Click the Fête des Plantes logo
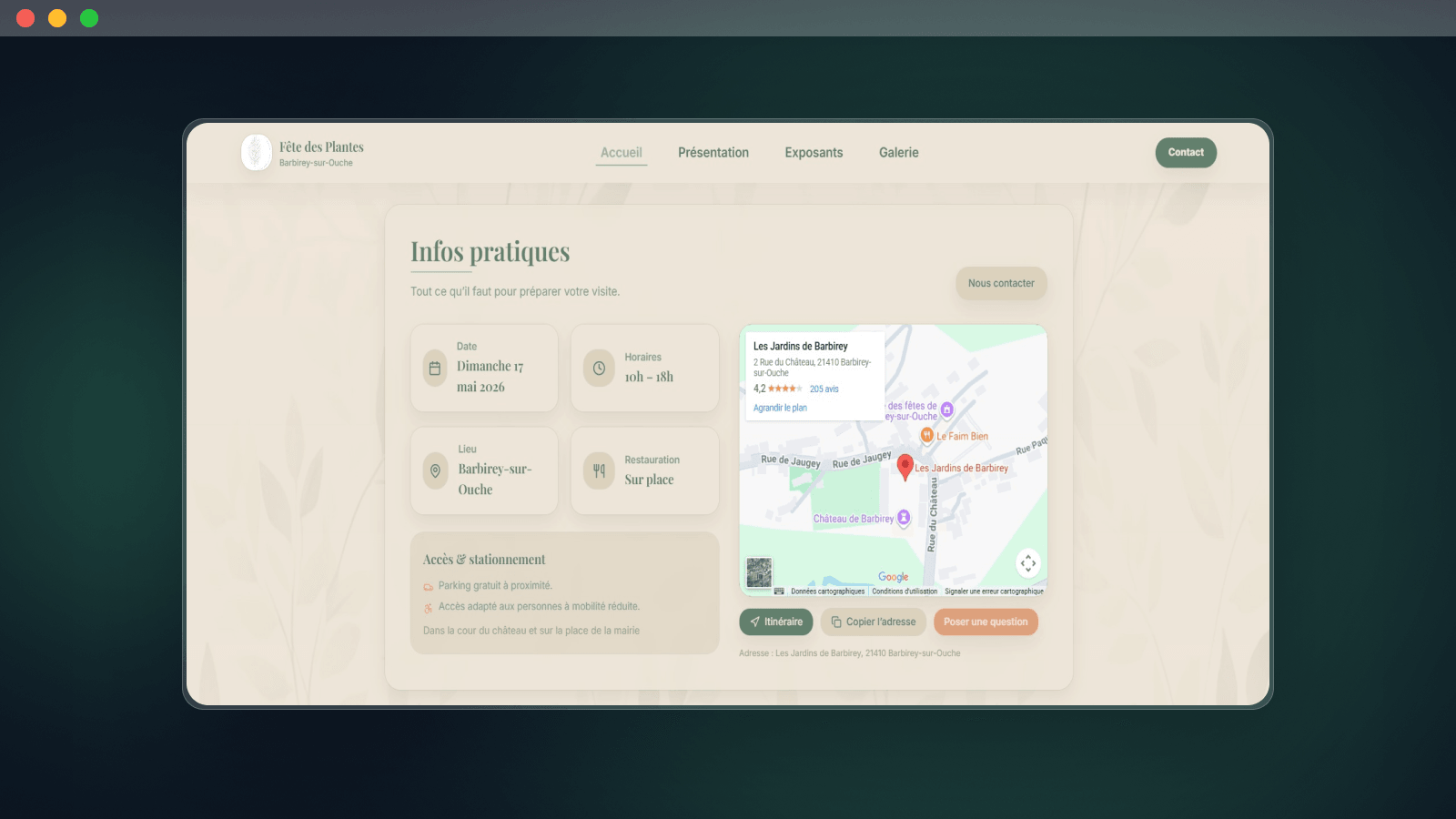Image resolution: width=1456 pixels, height=819 pixels. coord(257,153)
